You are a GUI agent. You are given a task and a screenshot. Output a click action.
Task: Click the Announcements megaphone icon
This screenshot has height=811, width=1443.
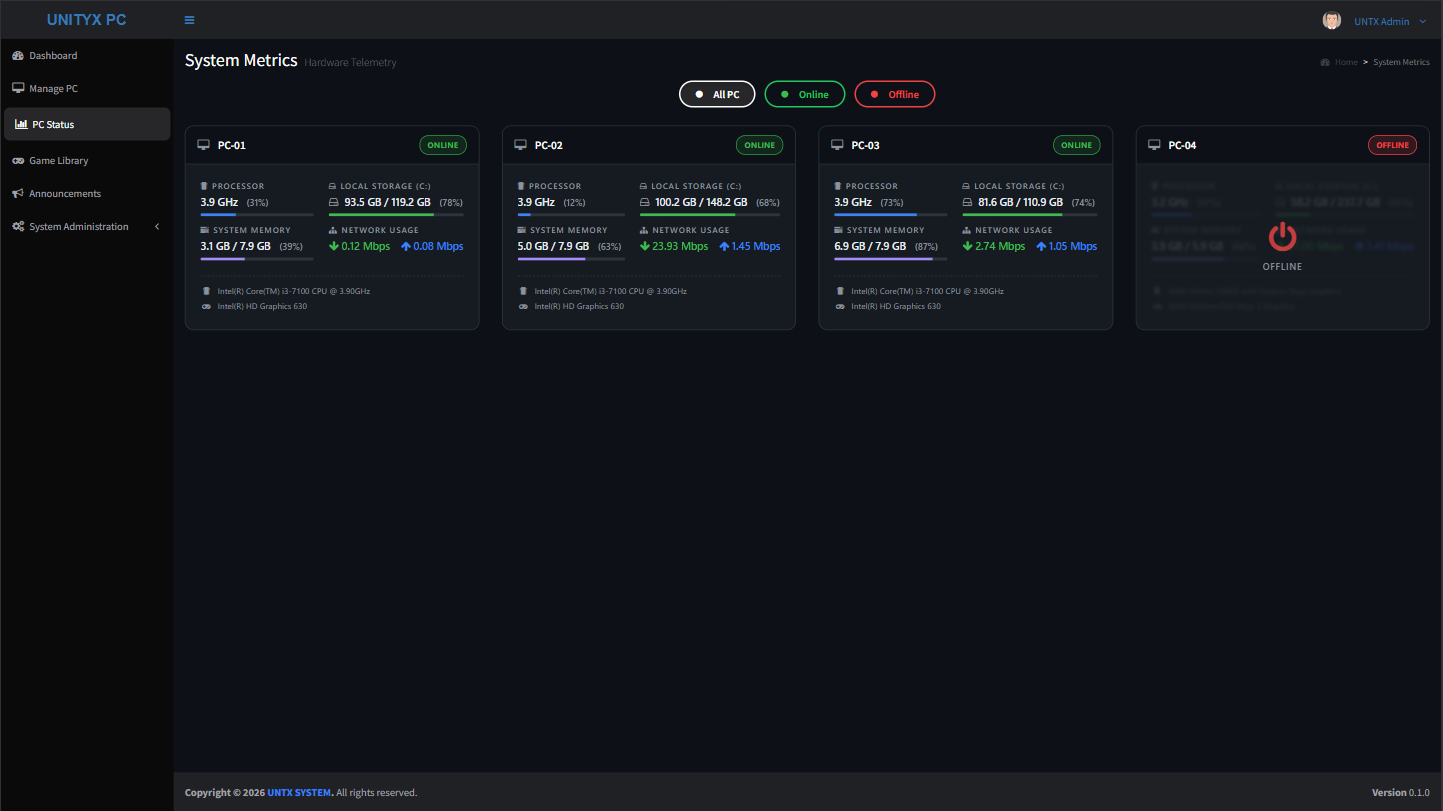(x=18, y=193)
